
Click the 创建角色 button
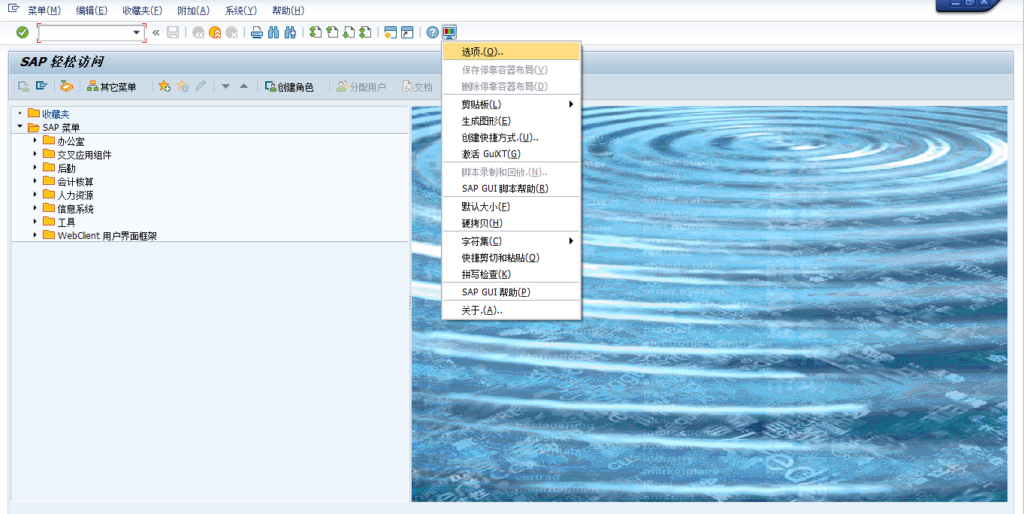(x=289, y=87)
